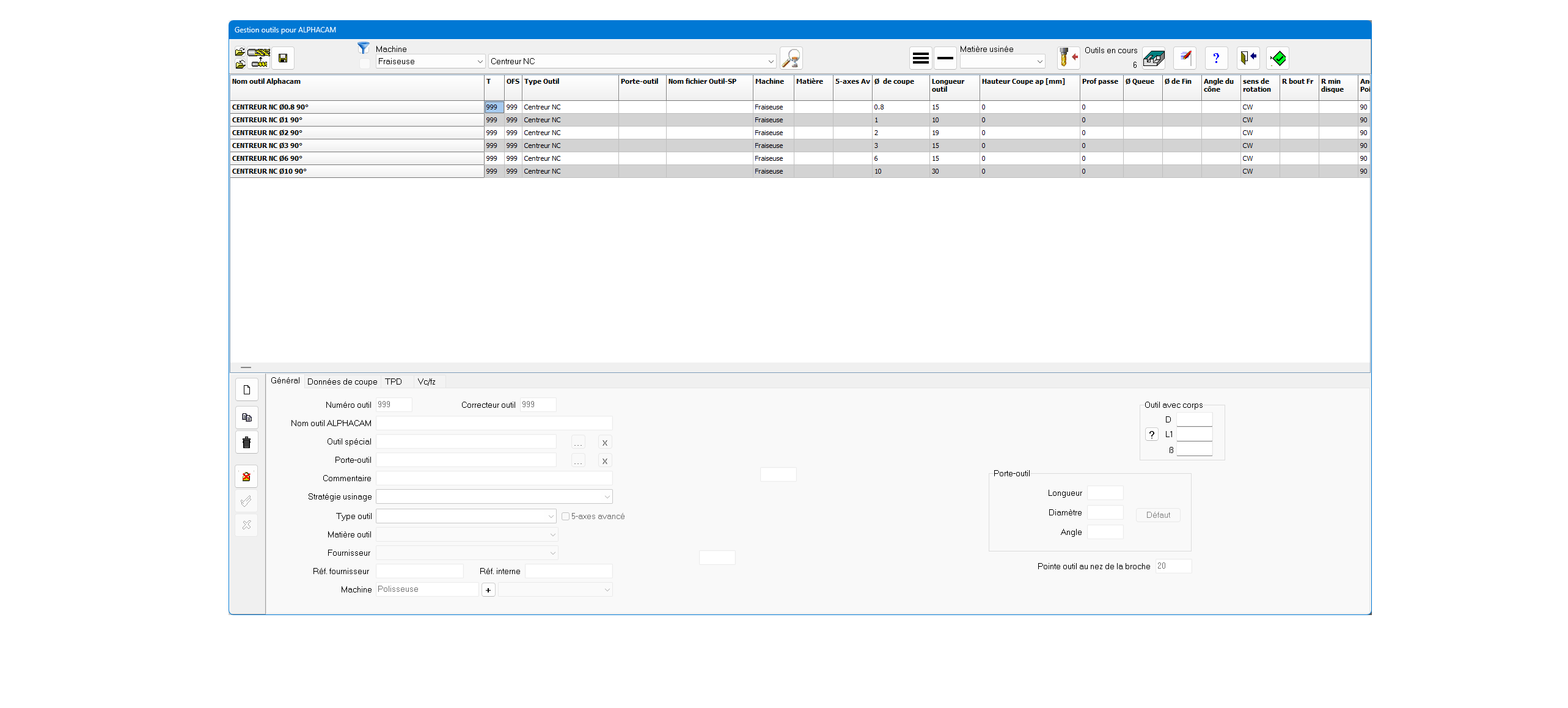Click the browse button for Outil spécial

point(578,442)
